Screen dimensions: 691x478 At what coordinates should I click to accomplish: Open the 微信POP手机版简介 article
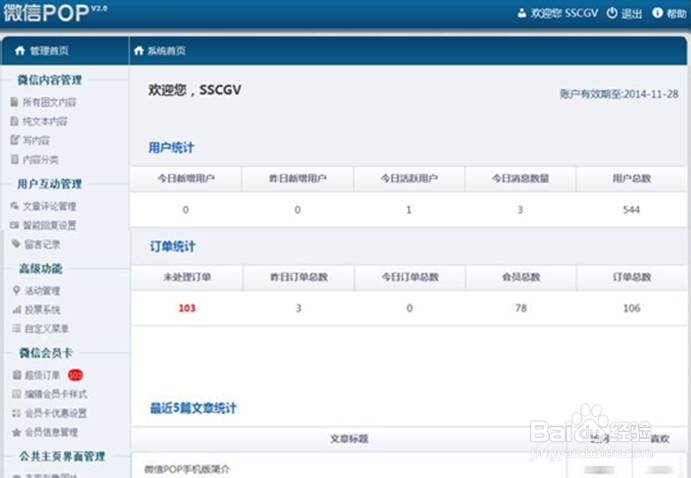[x=187, y=469]
